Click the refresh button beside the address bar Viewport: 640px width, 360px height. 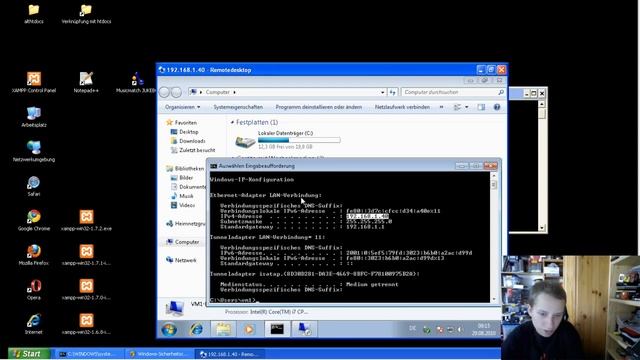pyautogui.click(x=393, y=92)
